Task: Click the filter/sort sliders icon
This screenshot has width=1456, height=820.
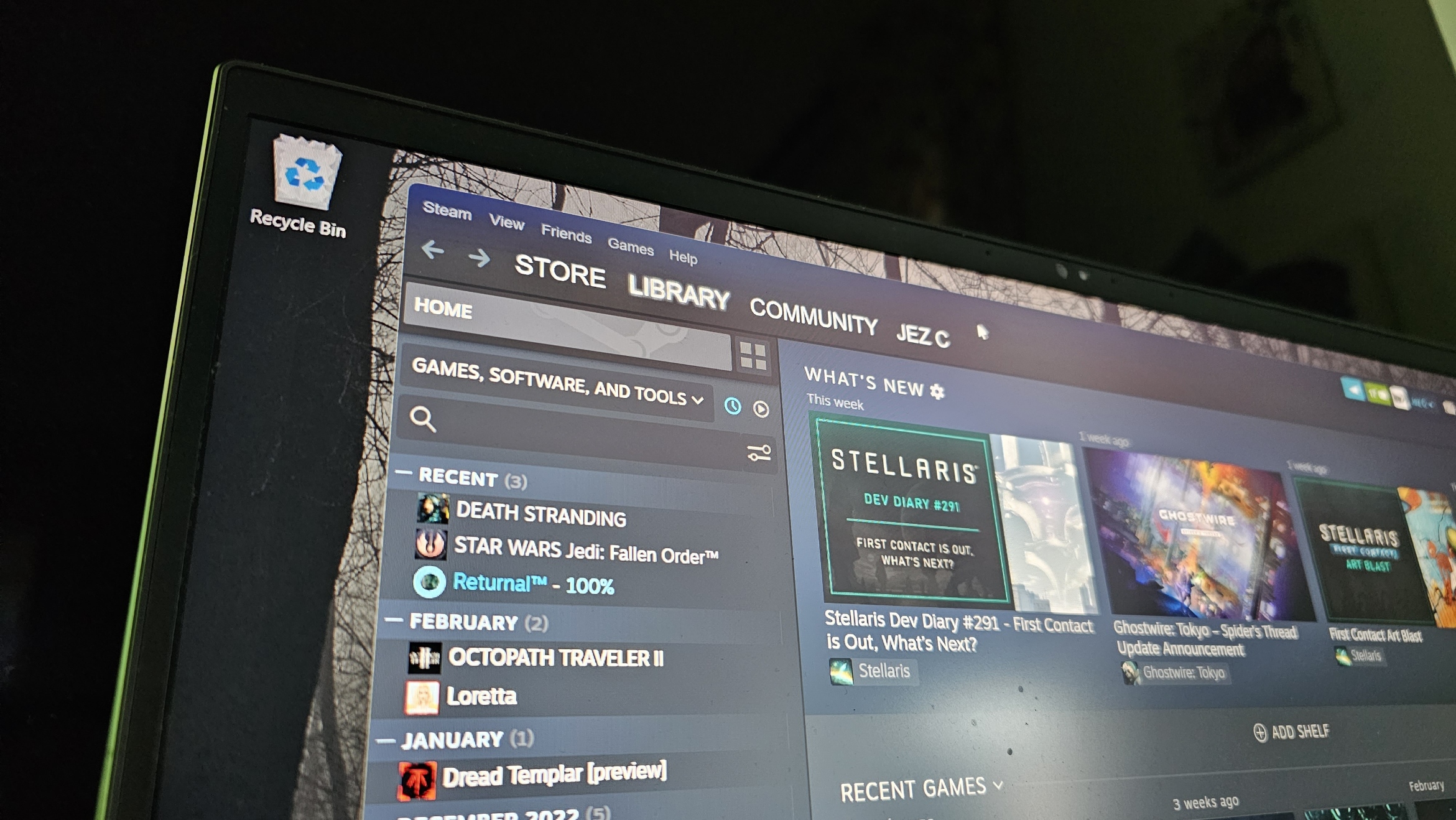Action: pos(761,453)
